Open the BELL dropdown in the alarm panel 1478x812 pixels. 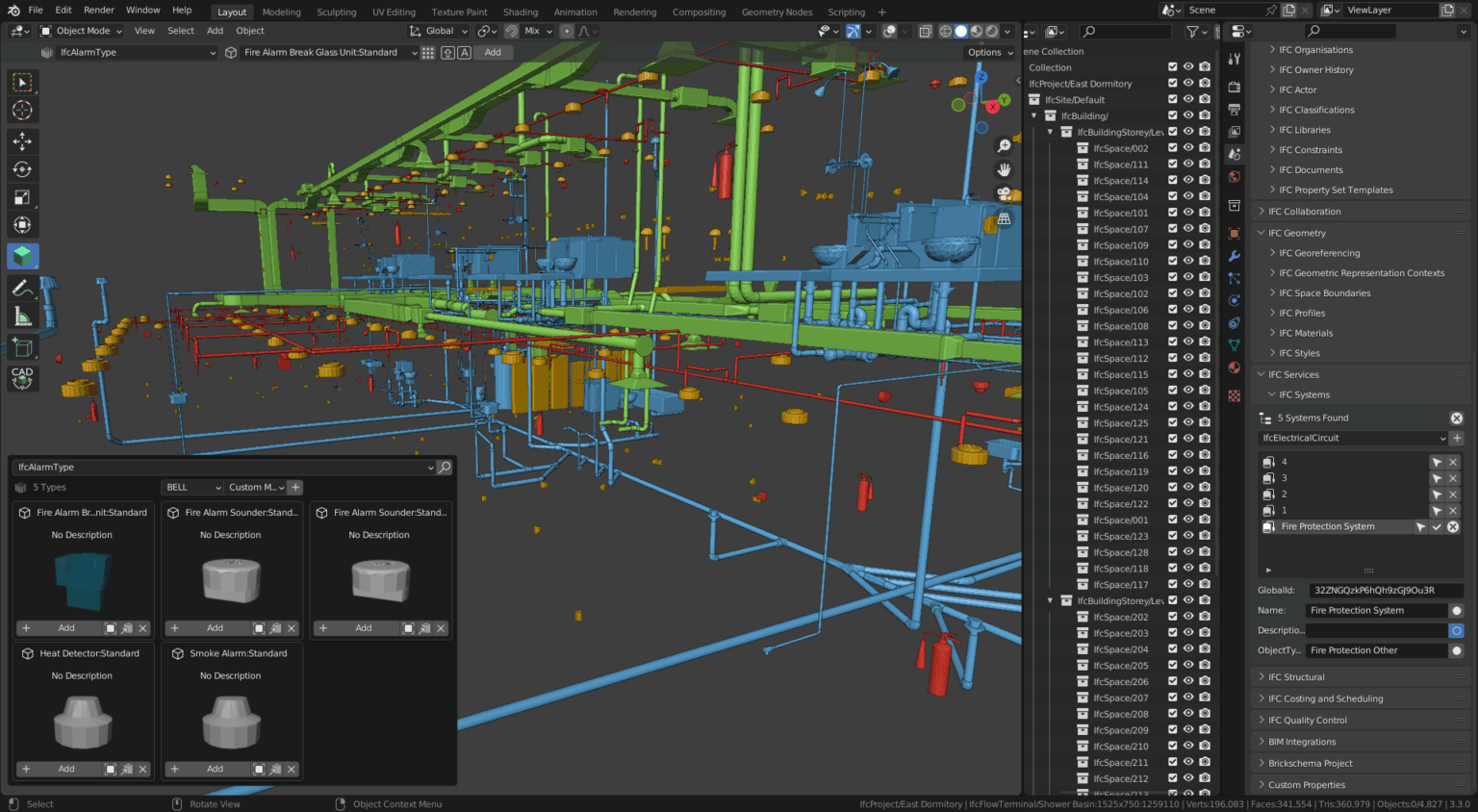point(191,487)
